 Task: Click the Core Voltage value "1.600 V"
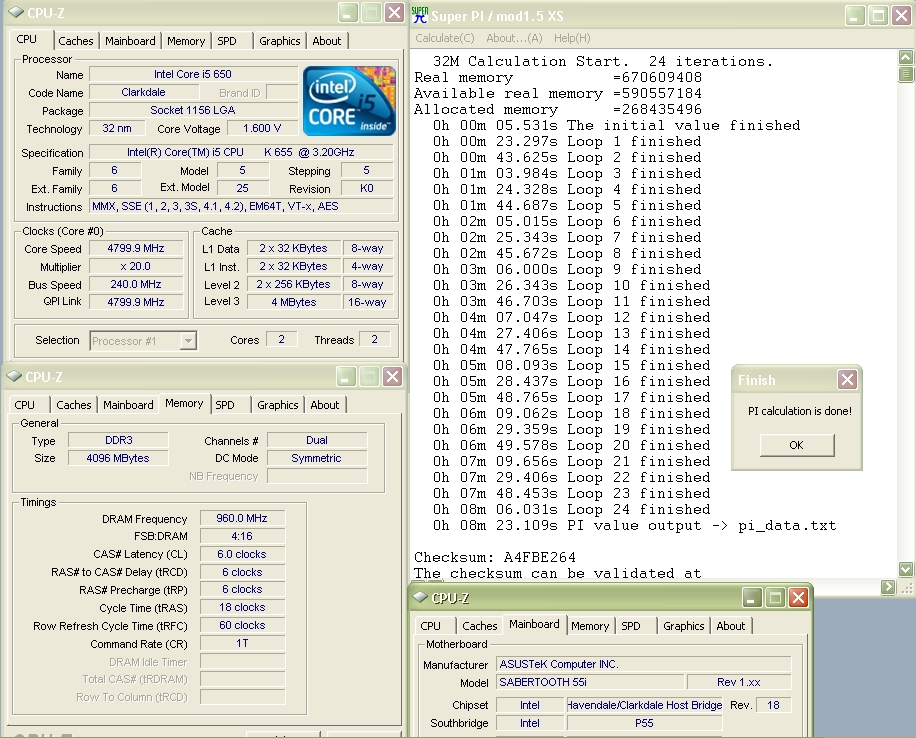(x=262, y=129)
